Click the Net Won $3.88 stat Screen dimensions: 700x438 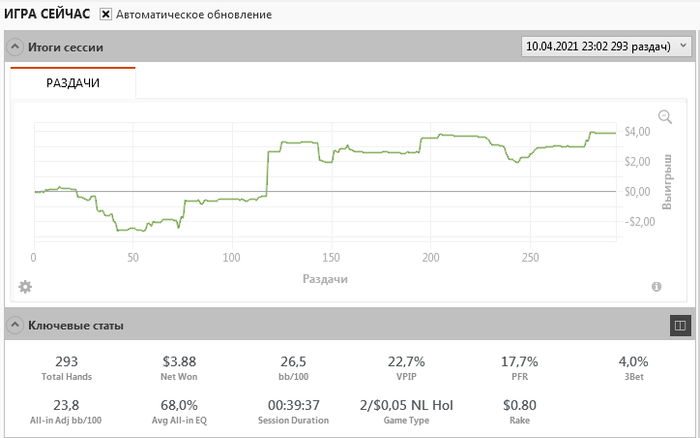(181, 368)
